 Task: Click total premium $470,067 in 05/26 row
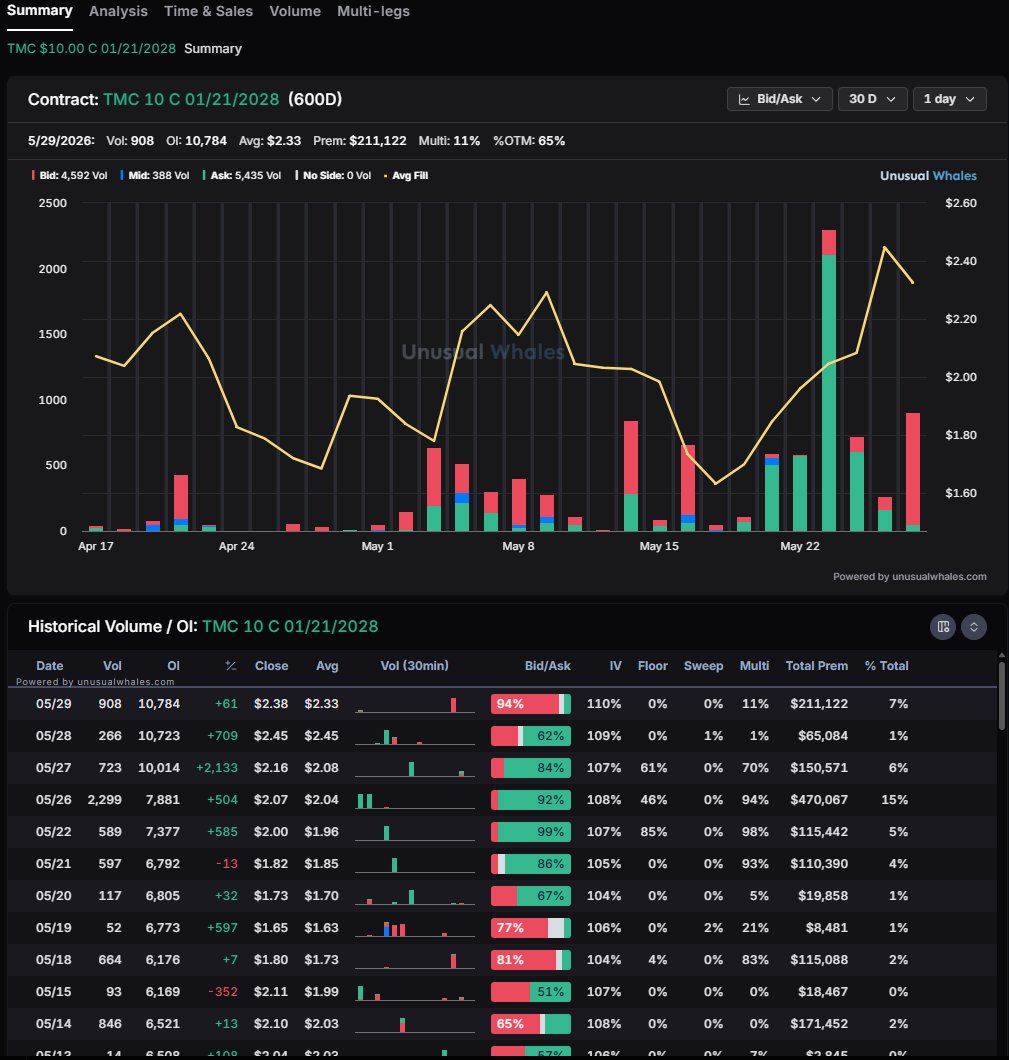pyautogui.click(x=818, y=800)
